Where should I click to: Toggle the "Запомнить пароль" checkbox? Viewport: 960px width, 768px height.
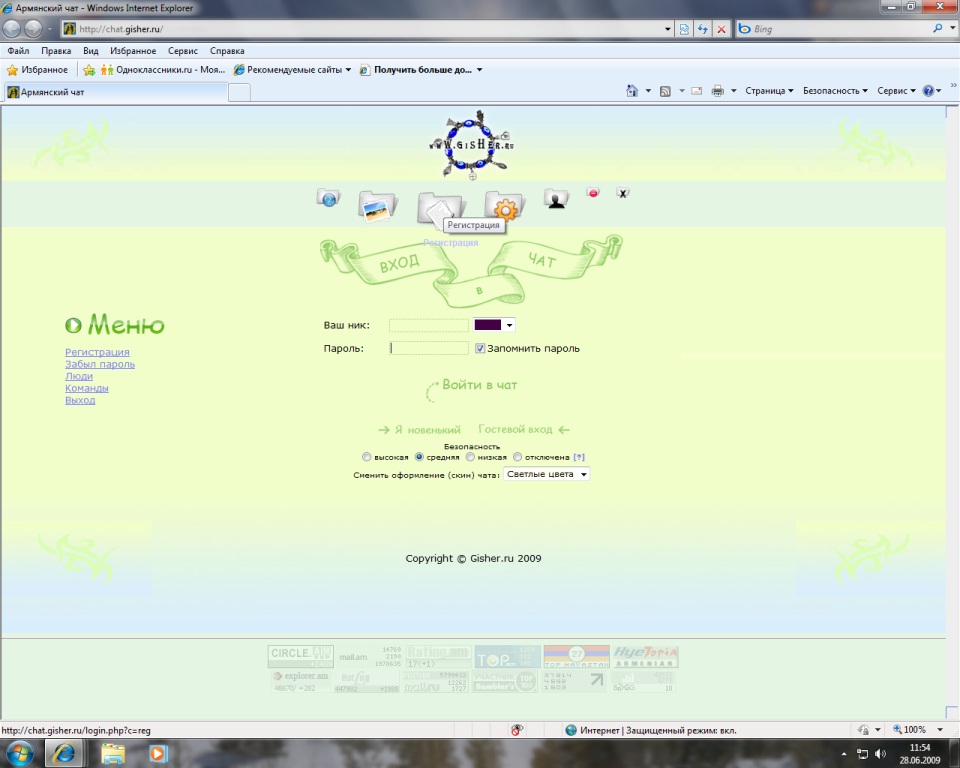click(480, 349)
